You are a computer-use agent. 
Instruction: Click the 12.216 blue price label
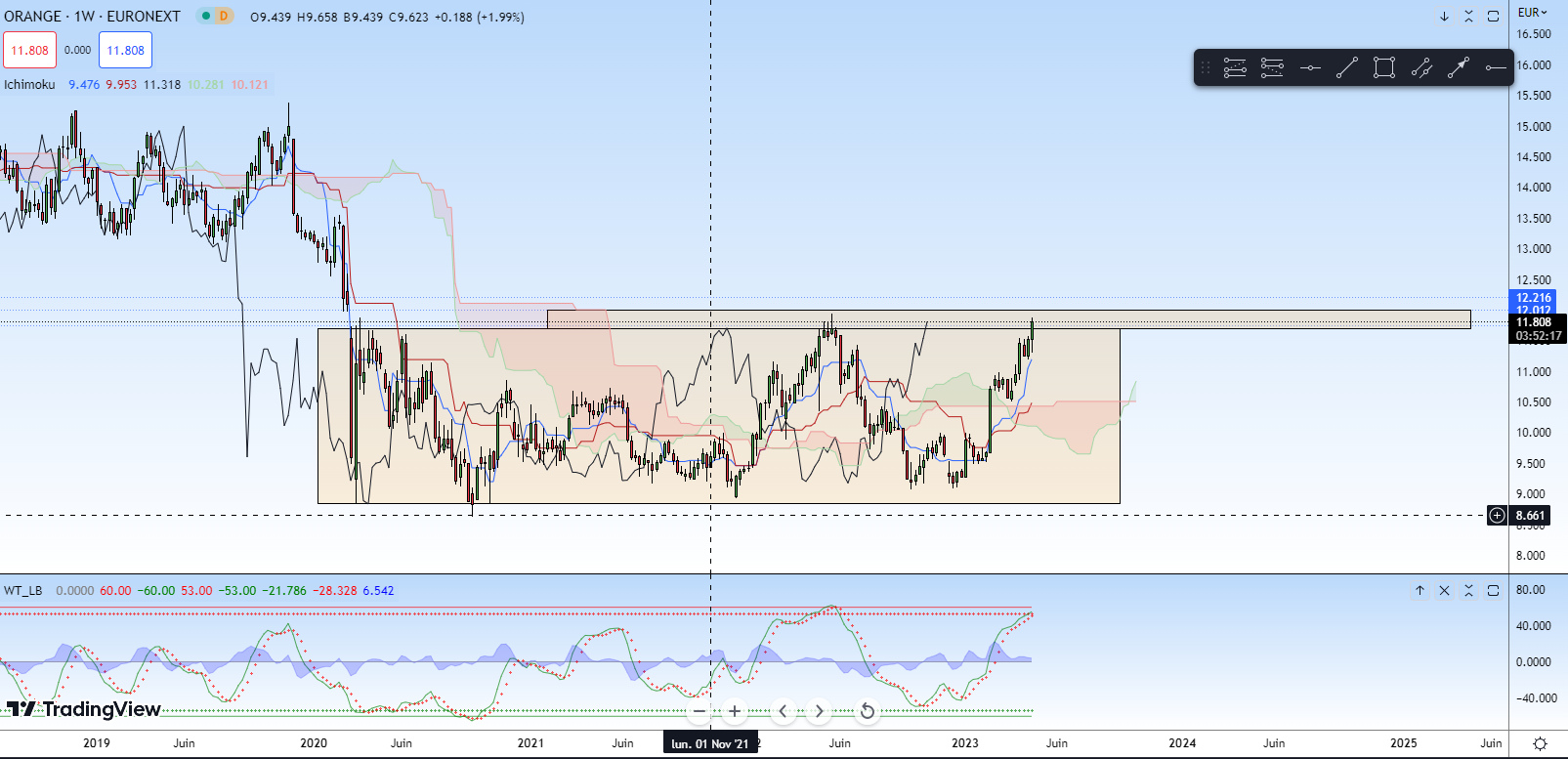point(1534,298)
